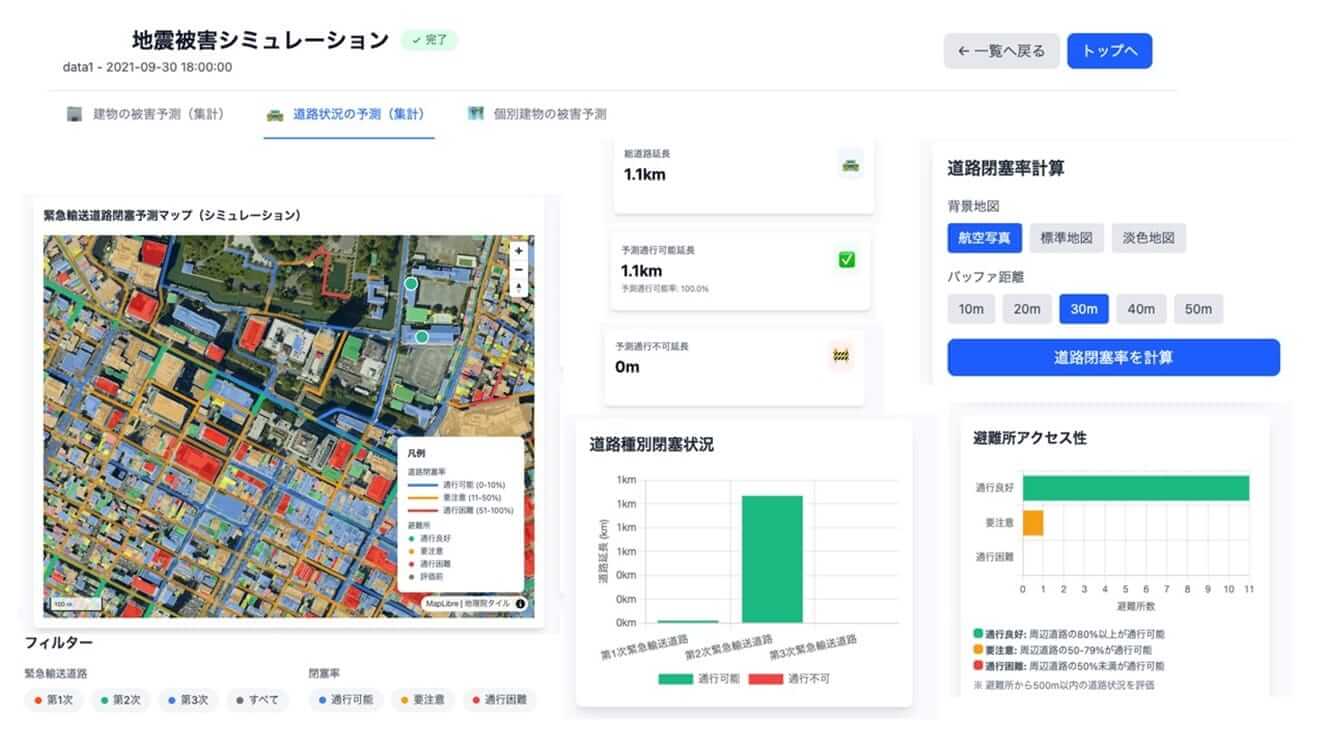
Task: Set buffer distance to 50m
Action: [1198, 309]
